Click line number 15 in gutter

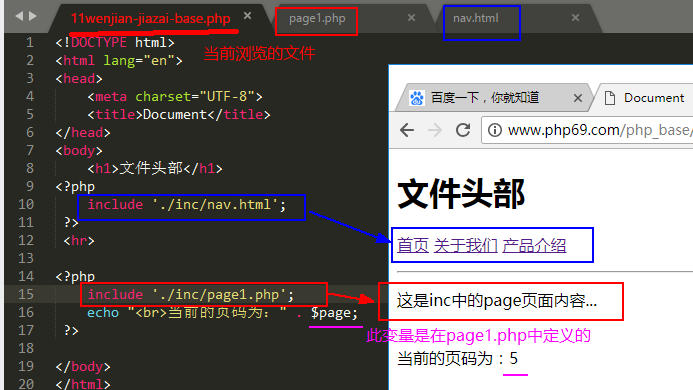(26, 294)
